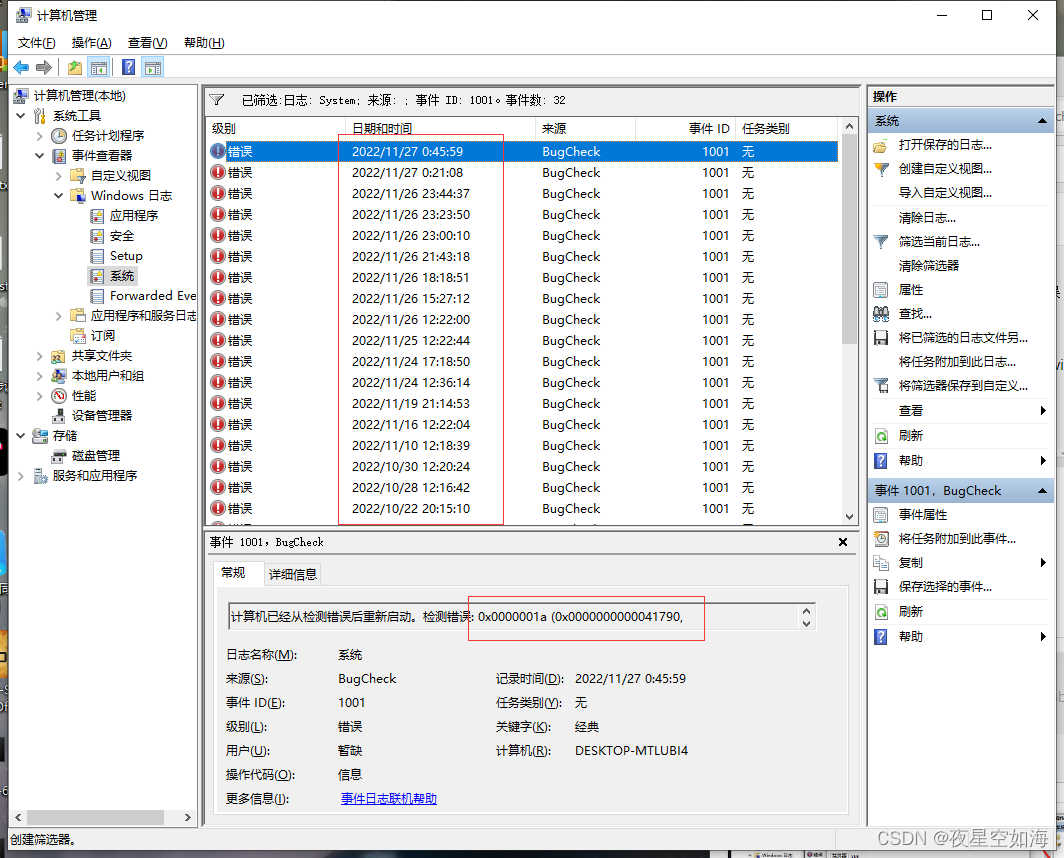Switch to the 详细信息 tab
1064x858 pixels.
(x=292, y=574)
